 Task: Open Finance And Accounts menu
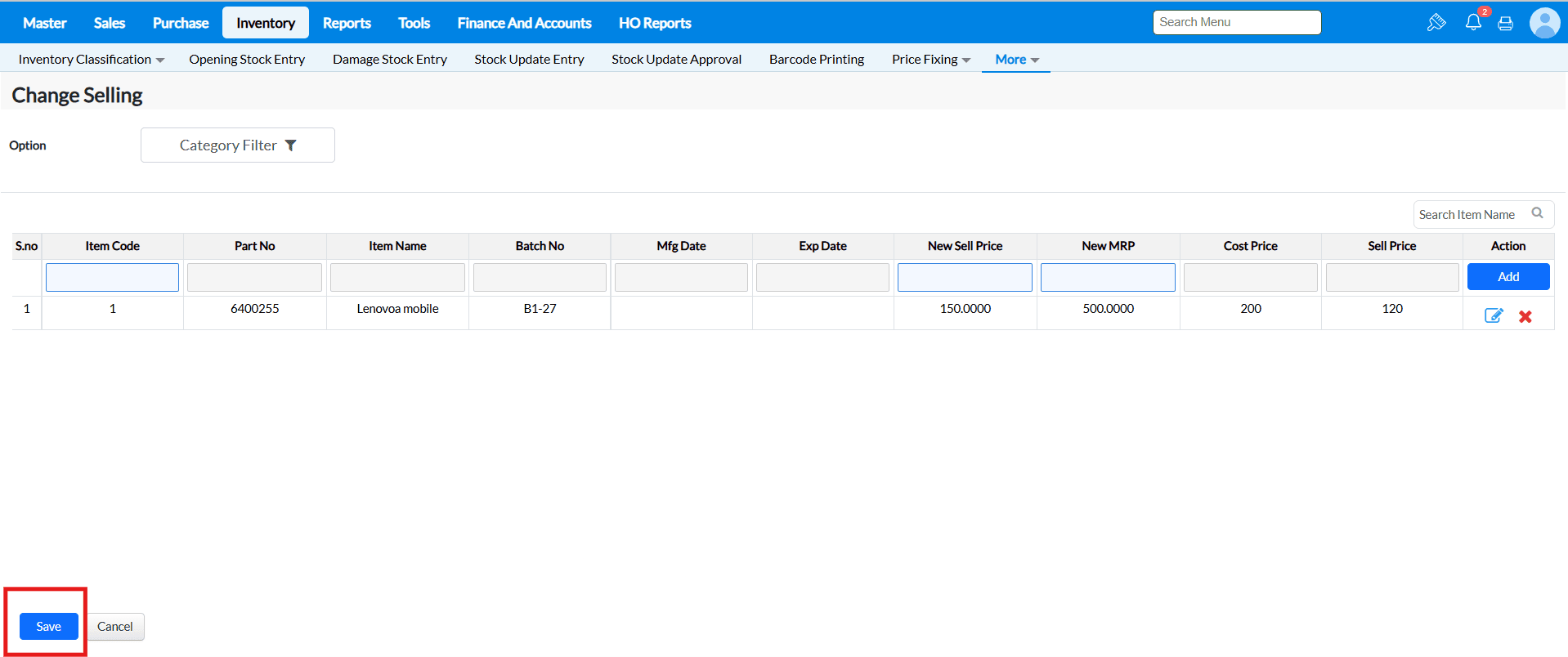coord(524,23)
